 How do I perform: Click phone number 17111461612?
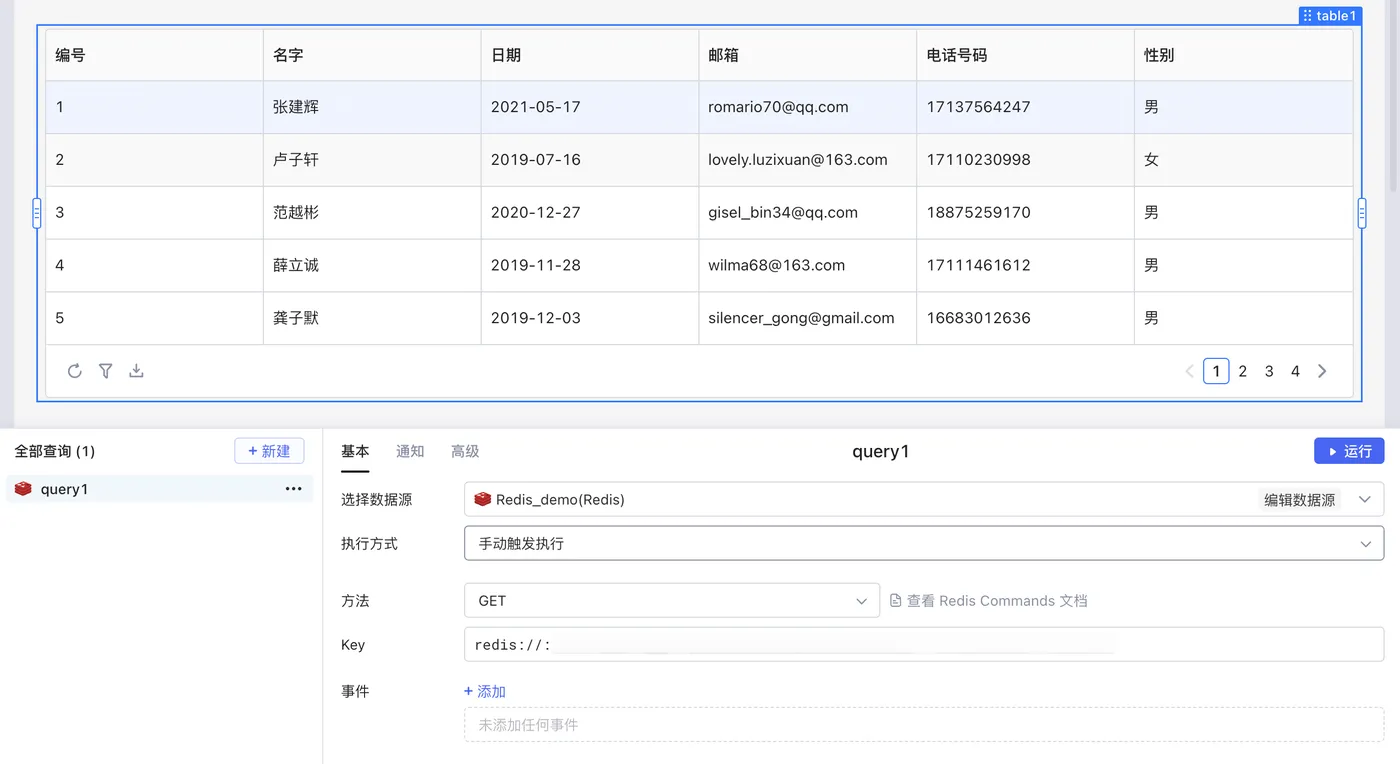coord(978,266)
